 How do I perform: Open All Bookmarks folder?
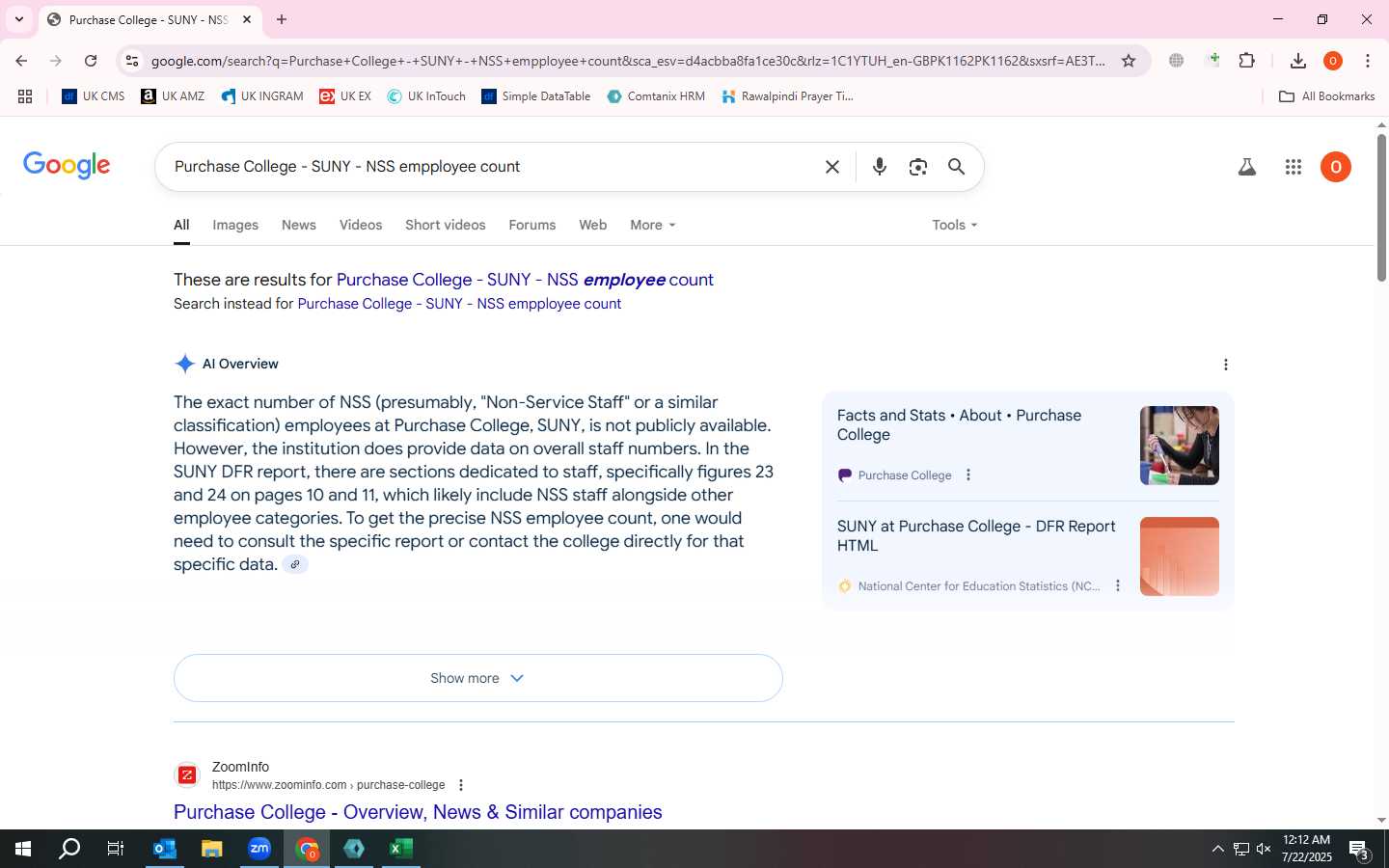point(1326,96)
